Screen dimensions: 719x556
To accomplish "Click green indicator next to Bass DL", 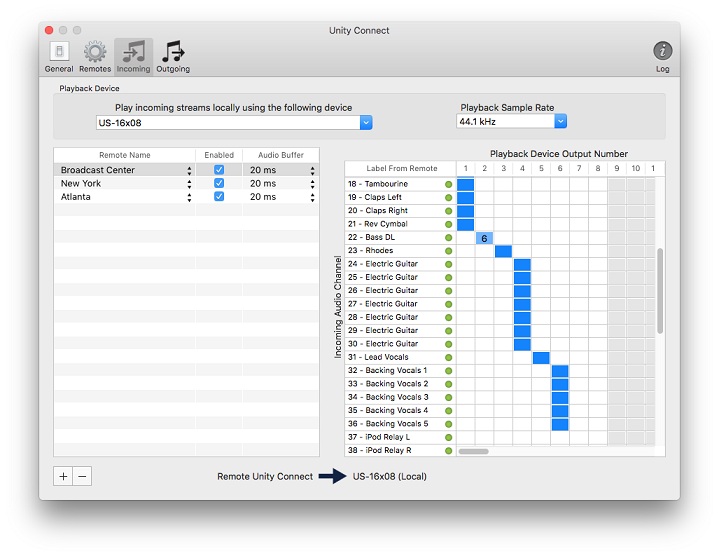I will [448, 238].
